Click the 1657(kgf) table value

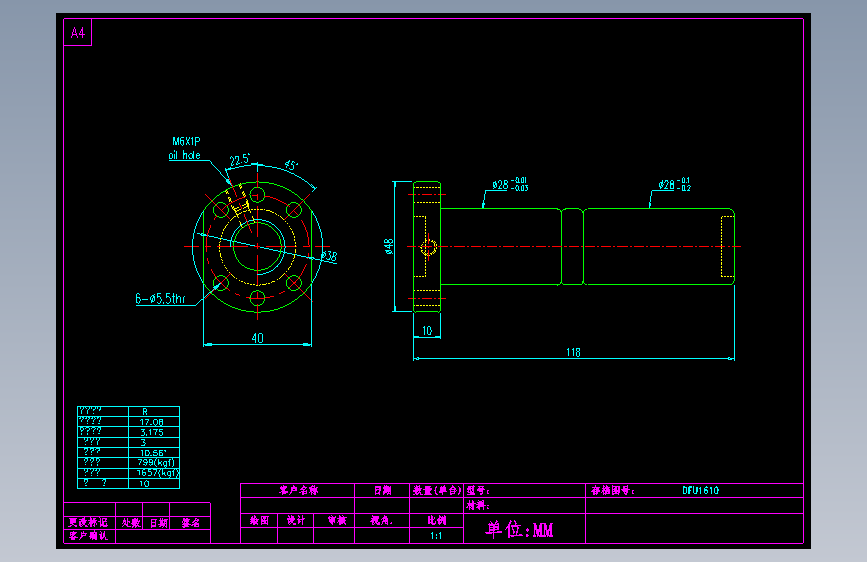pos(158,473)
